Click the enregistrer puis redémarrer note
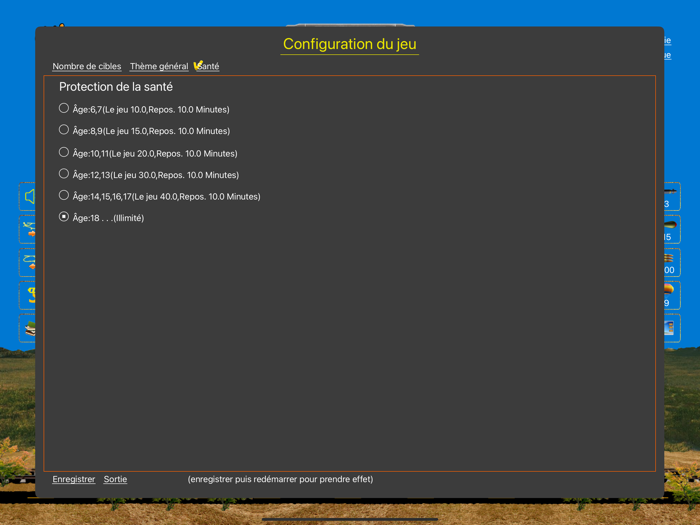The width and height of the screenshot is (700, 525). [280, 479]
